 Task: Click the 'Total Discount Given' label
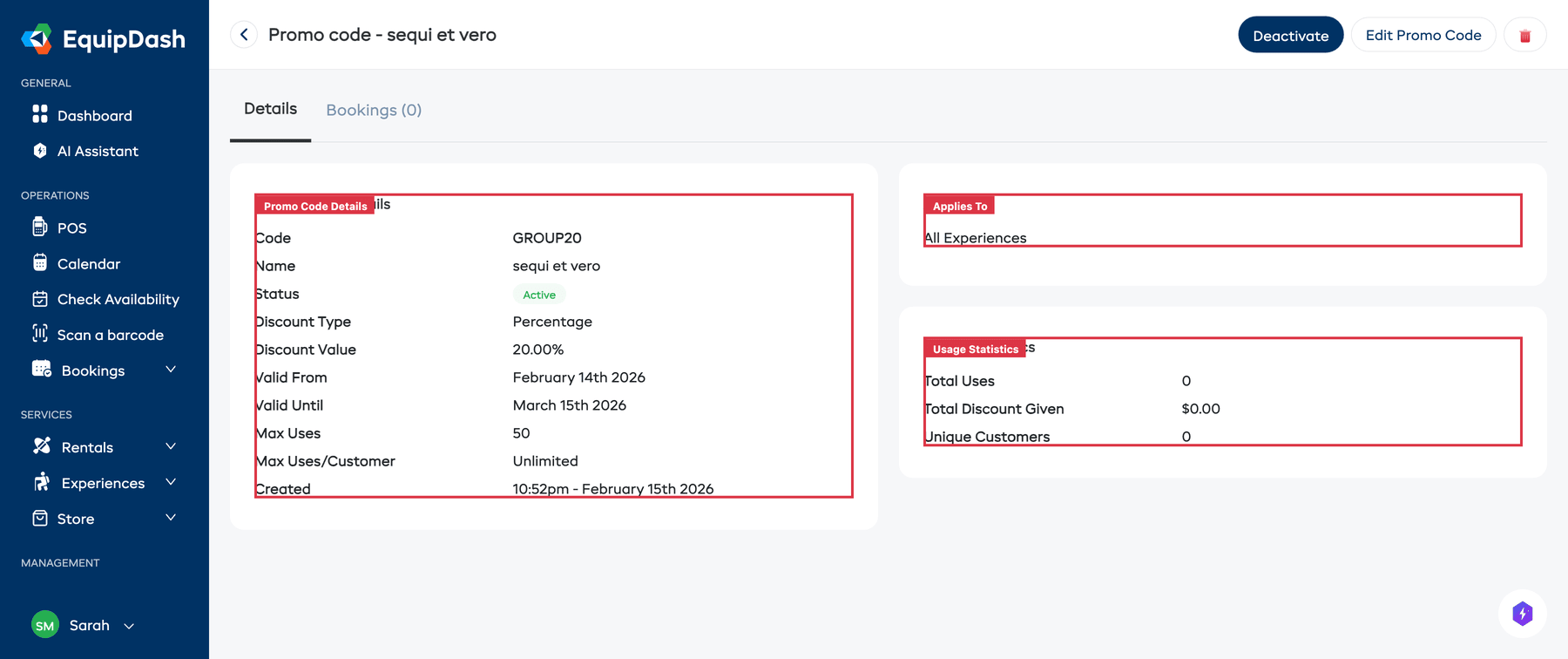coord(994,409)
